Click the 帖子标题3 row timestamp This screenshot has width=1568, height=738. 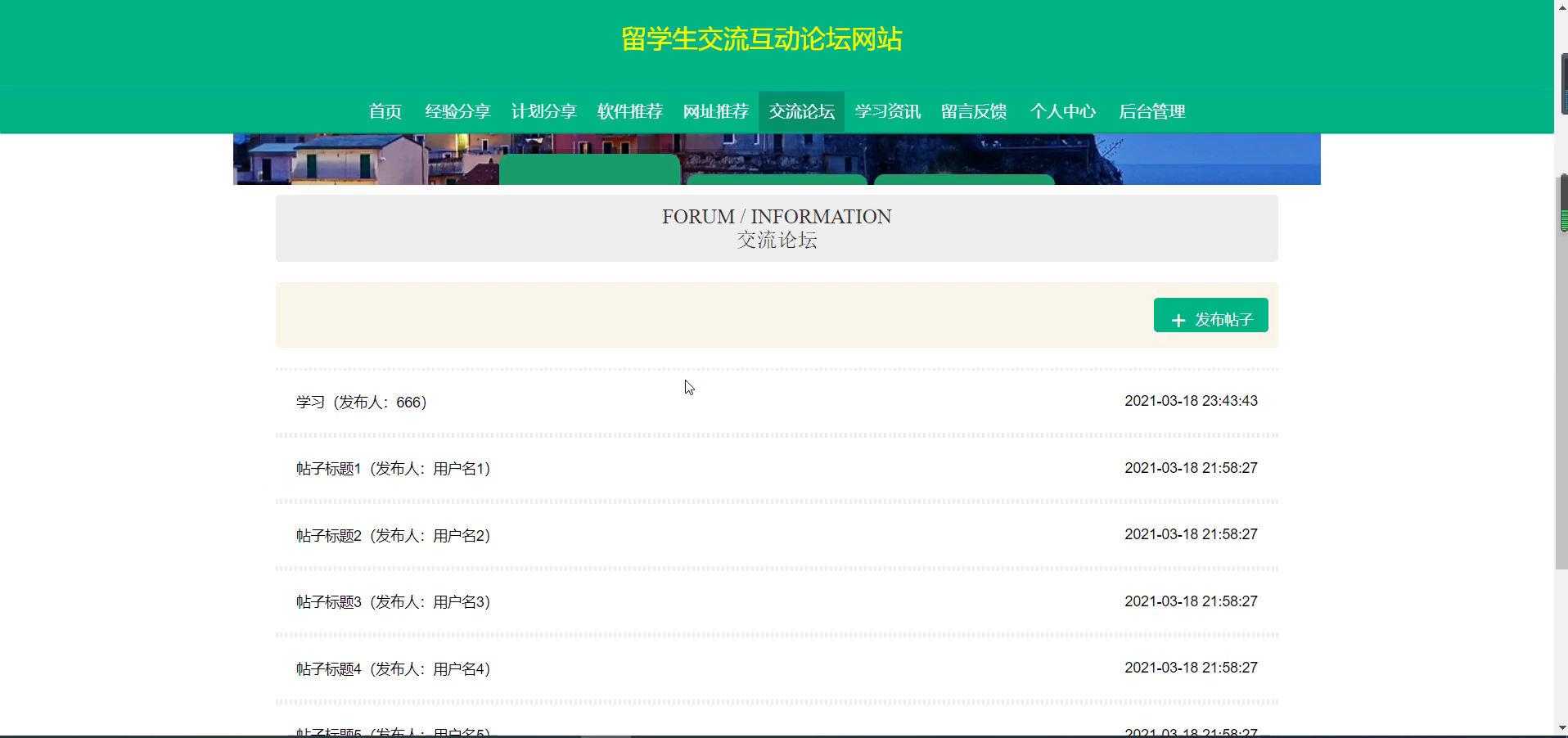point(1191,601)
